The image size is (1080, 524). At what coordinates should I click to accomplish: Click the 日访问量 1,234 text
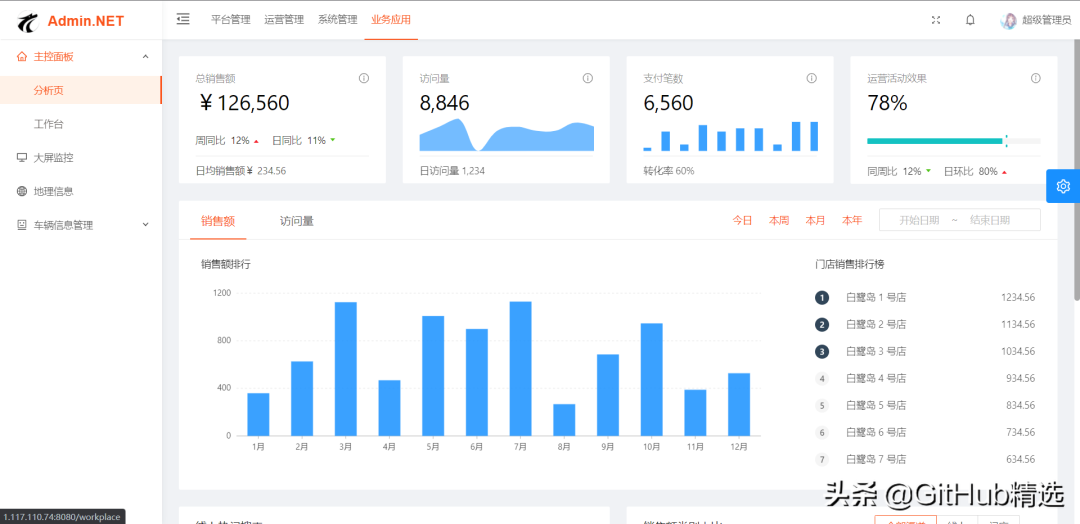tap(452, 171)
